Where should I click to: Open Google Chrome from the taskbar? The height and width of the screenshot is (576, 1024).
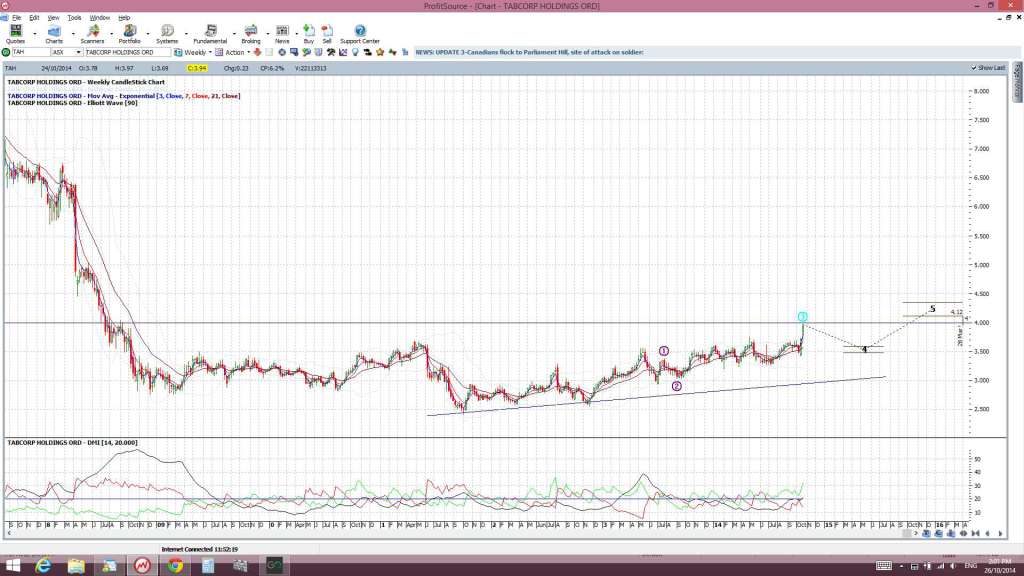(x=175, y=566)
